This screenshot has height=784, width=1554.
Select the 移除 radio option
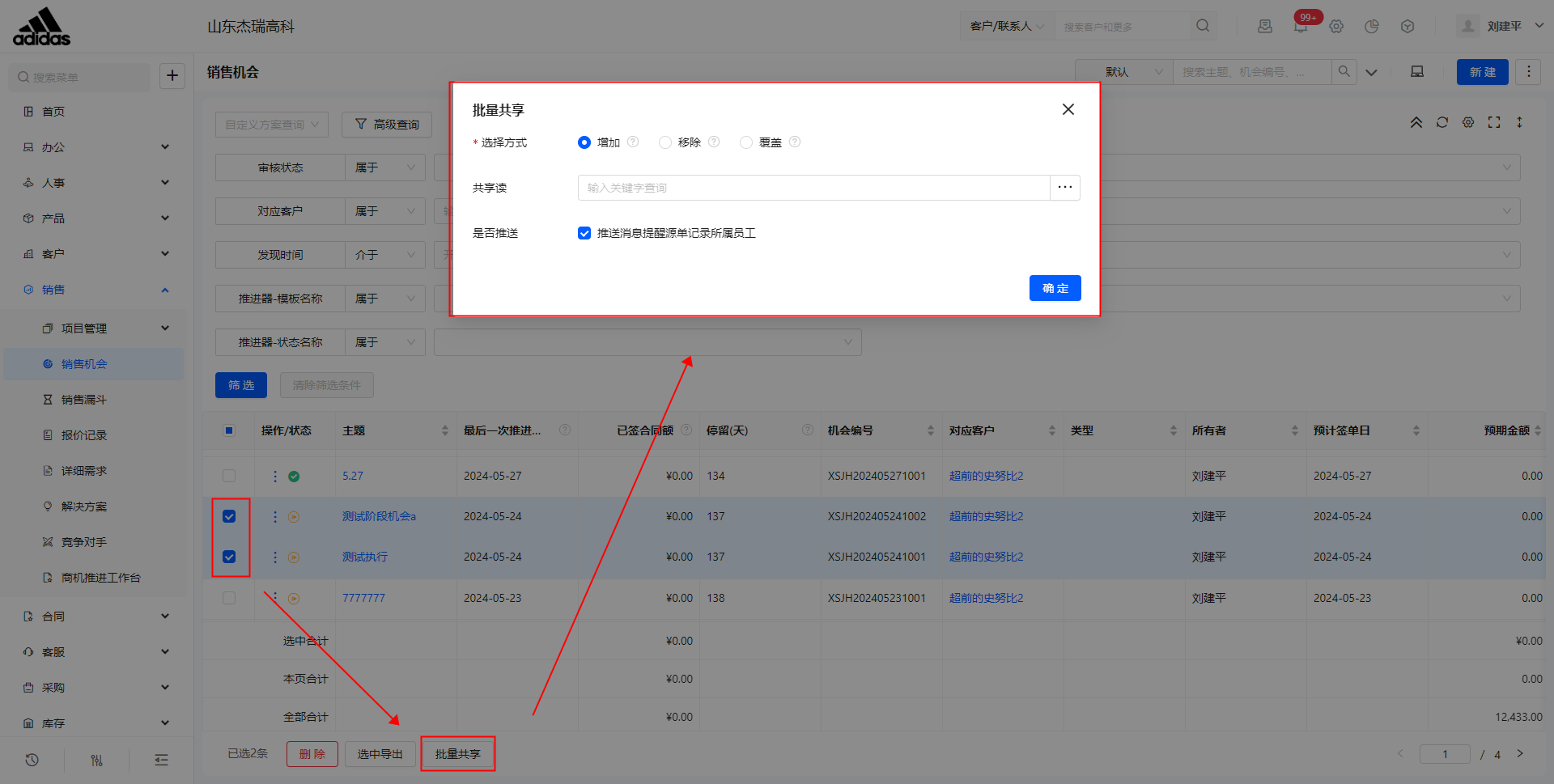pyautogui.click(x=665, y=142)
